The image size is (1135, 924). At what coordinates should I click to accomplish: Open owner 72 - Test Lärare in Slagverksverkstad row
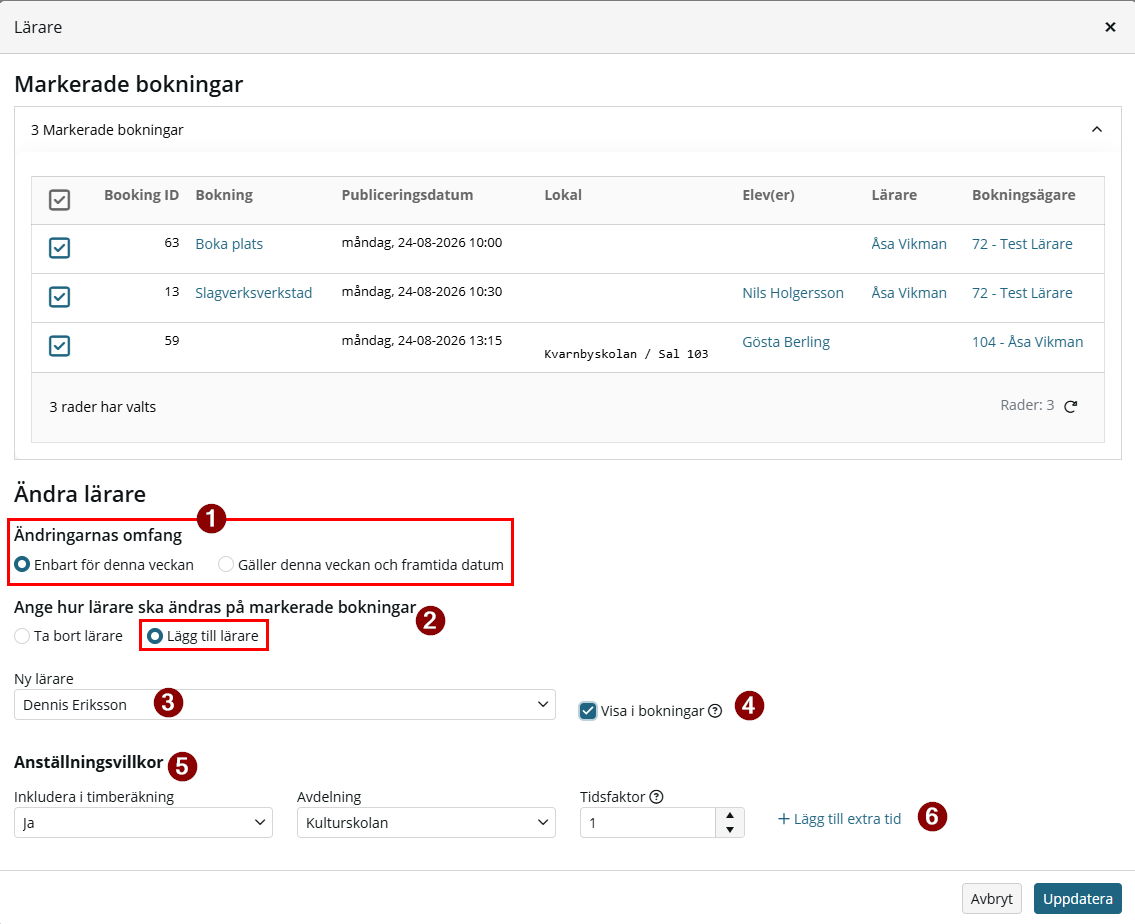coord(1022,293)
